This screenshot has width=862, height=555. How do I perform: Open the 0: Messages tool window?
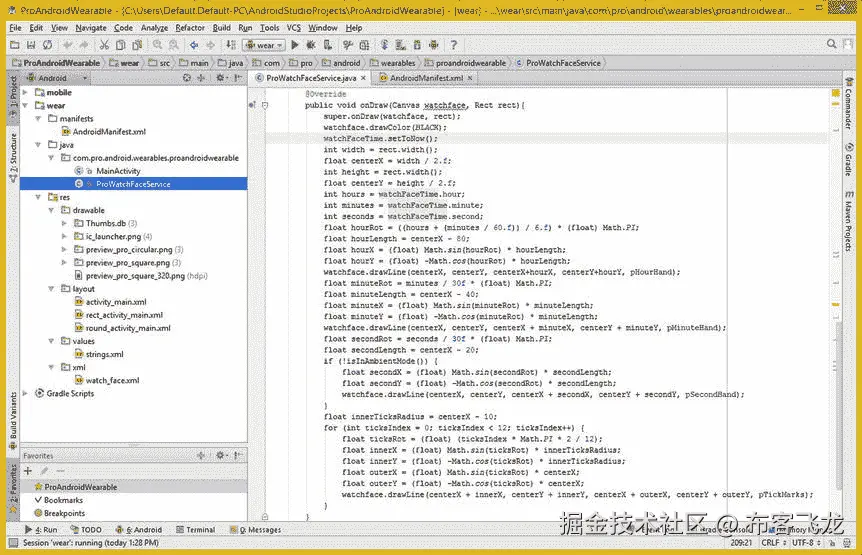coord(256,530)
